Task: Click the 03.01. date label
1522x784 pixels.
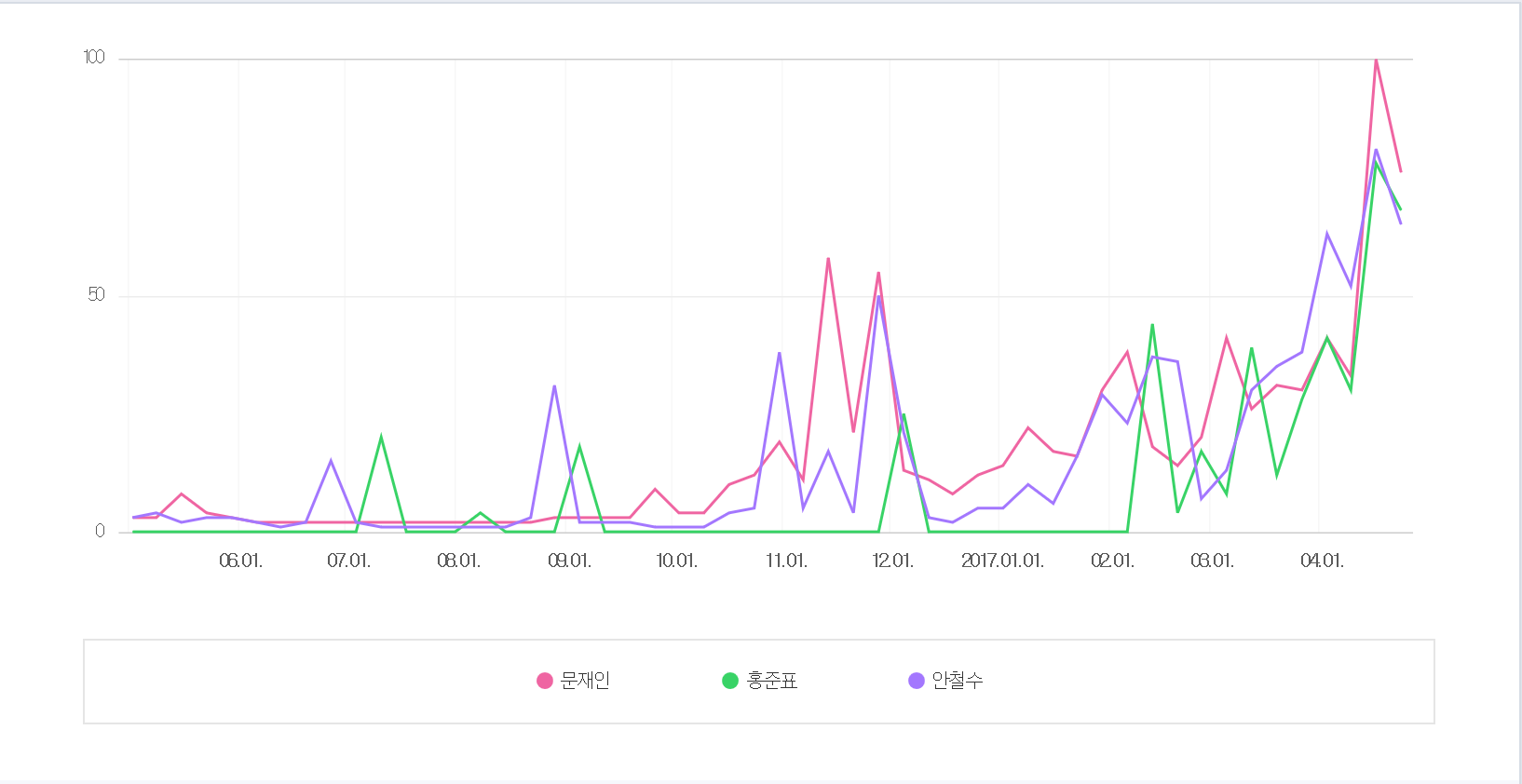Action: [1212, 561]
